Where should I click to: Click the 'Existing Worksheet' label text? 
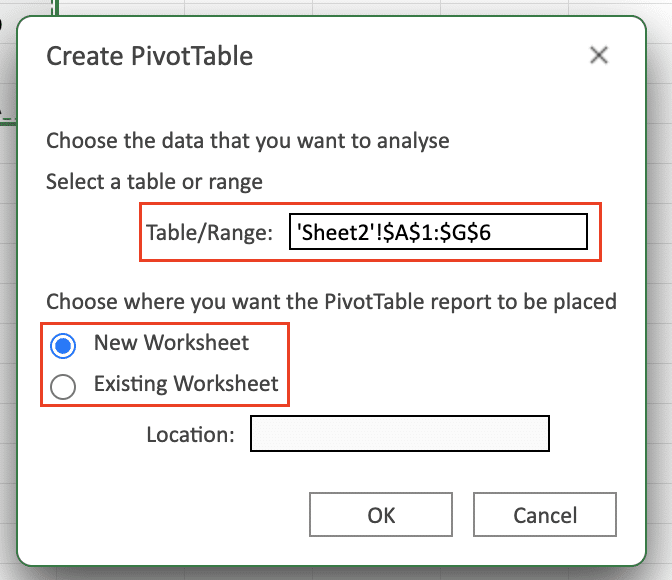click(x=186, y=384)
